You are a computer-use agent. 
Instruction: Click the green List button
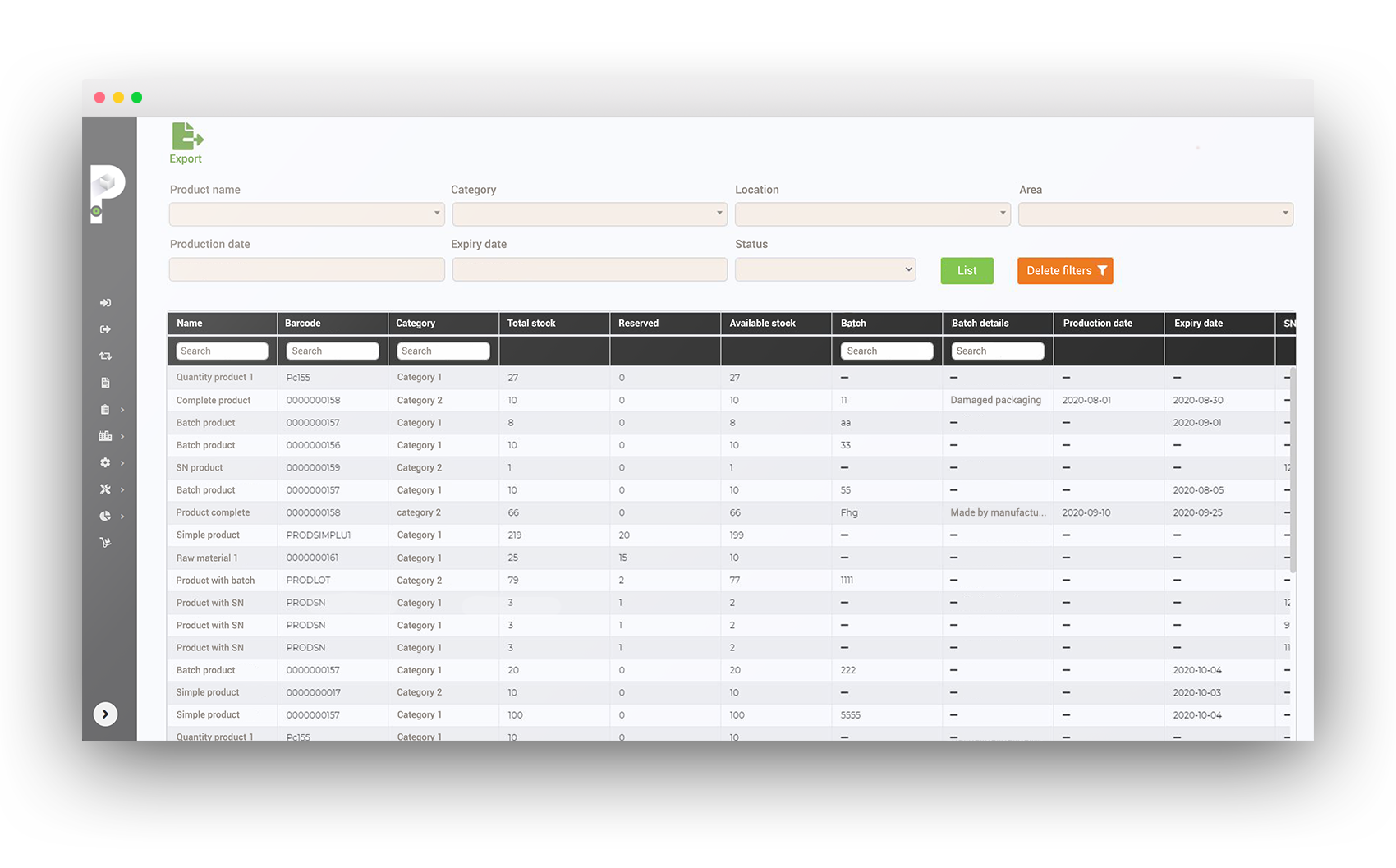967,271
